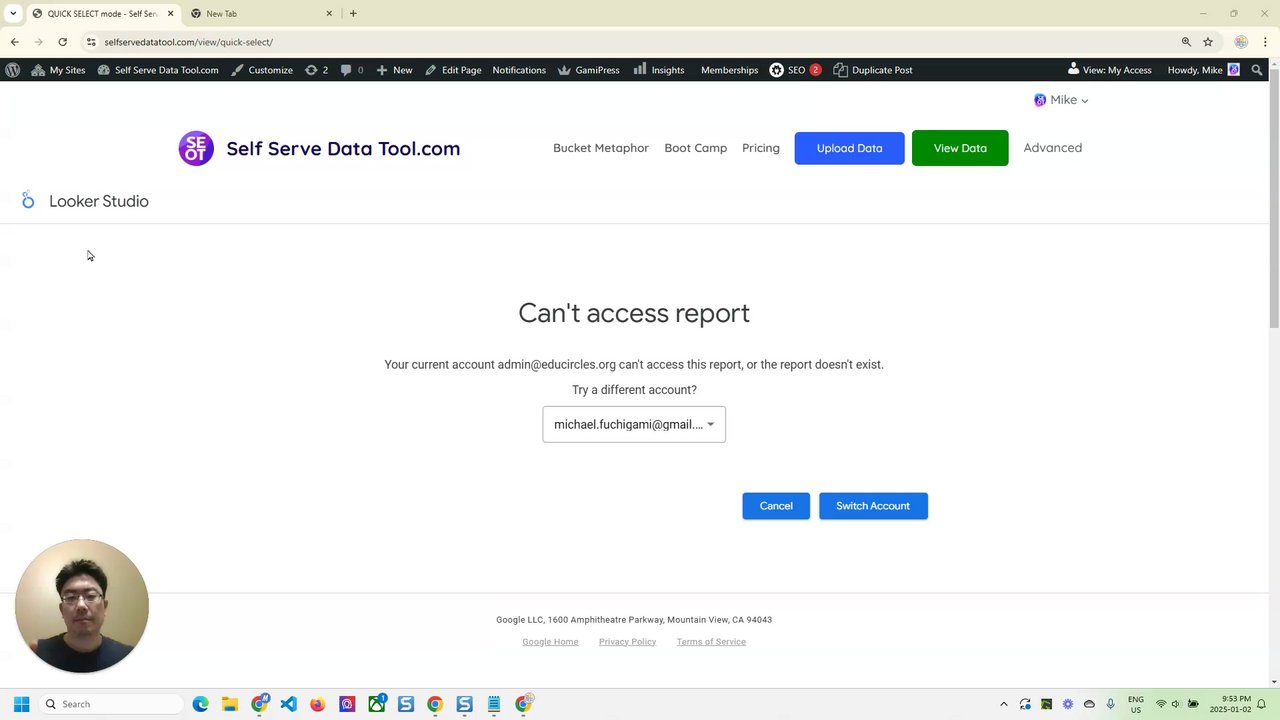Show hidden system tray icons
The width and height of the screenshot is (1280, 720).
pyautogui.click(x=1004, y=704)
